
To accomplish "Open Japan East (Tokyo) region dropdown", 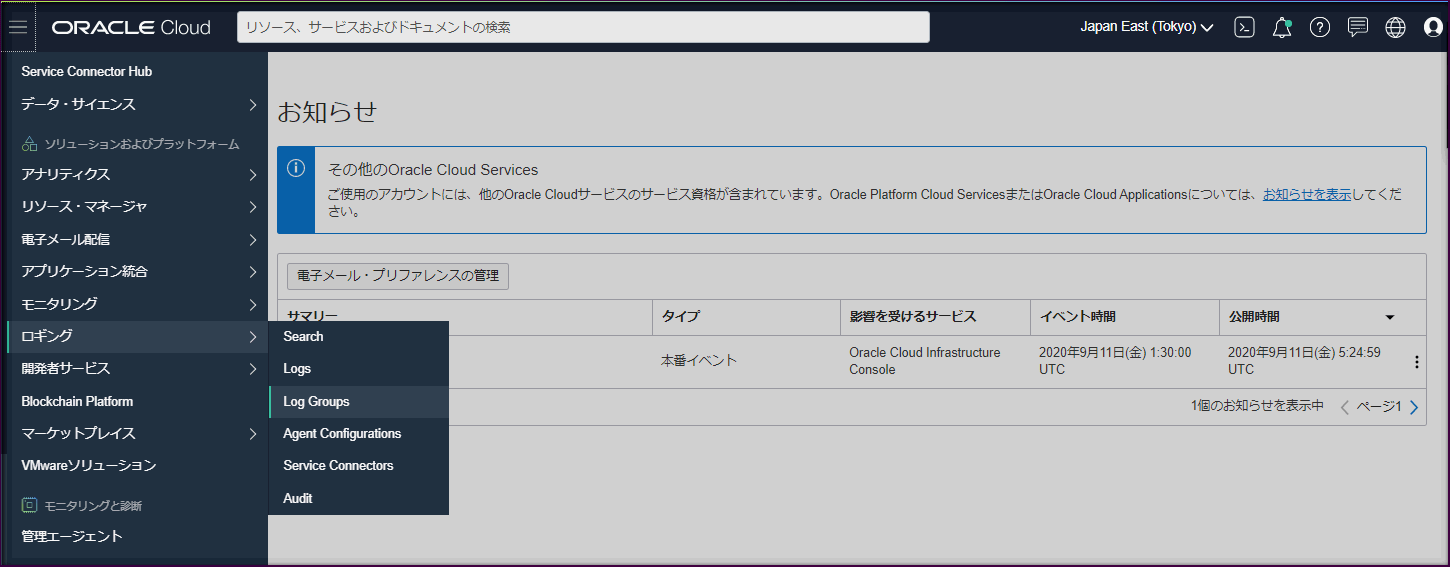I will coord(1147,27).
